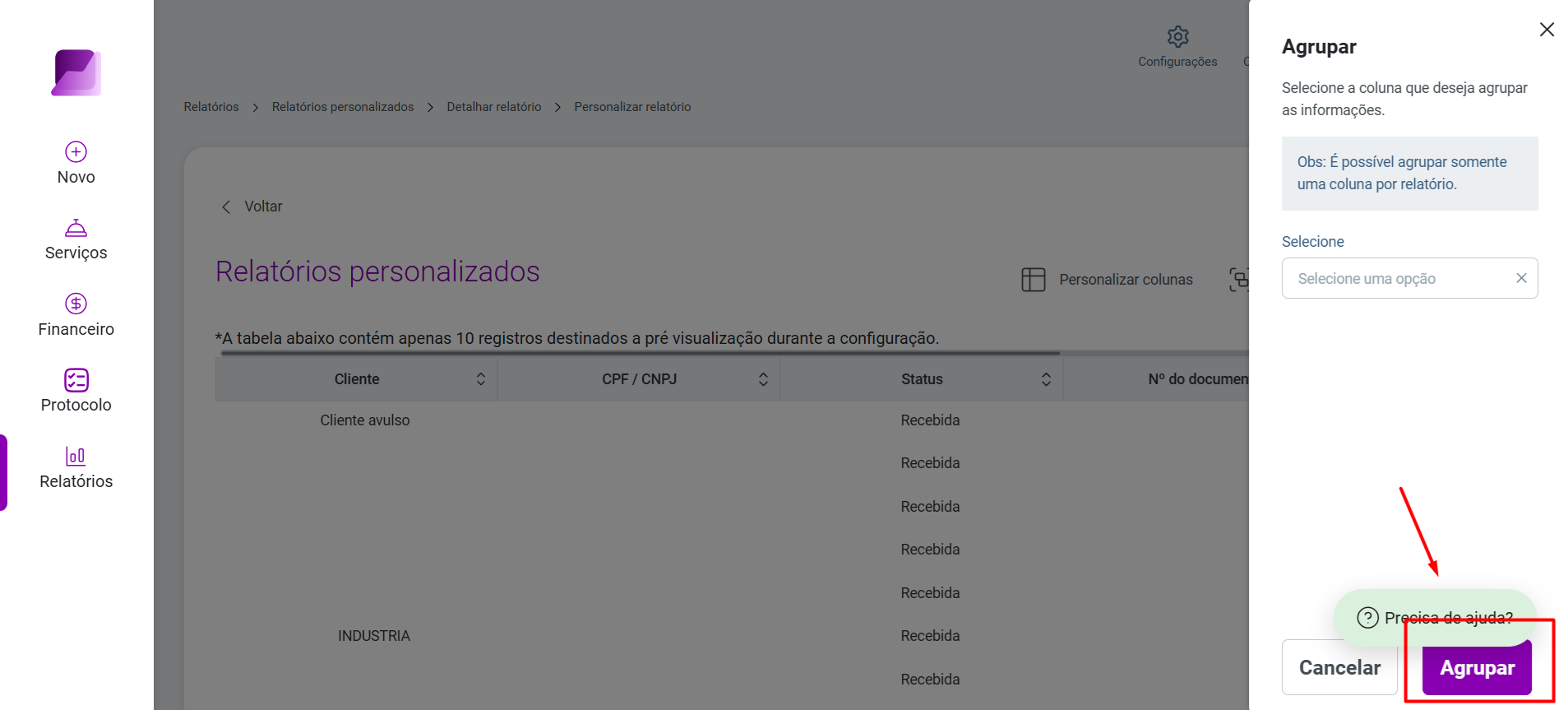
Task: Click the Voltar back arrow
Action: 226,207
